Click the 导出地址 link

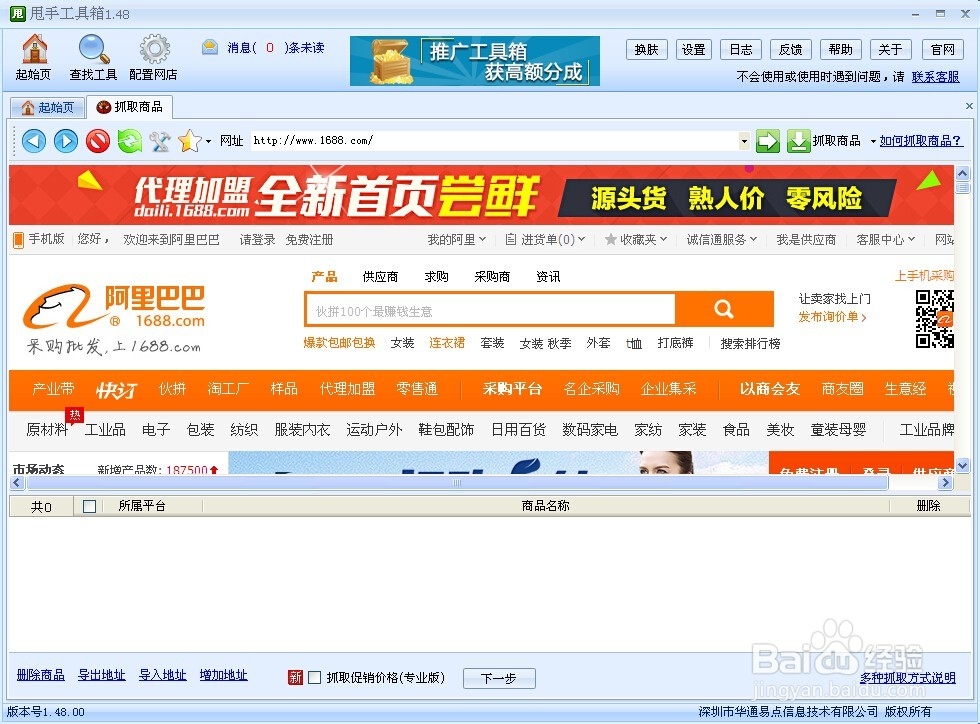click(x=102, y=675)
